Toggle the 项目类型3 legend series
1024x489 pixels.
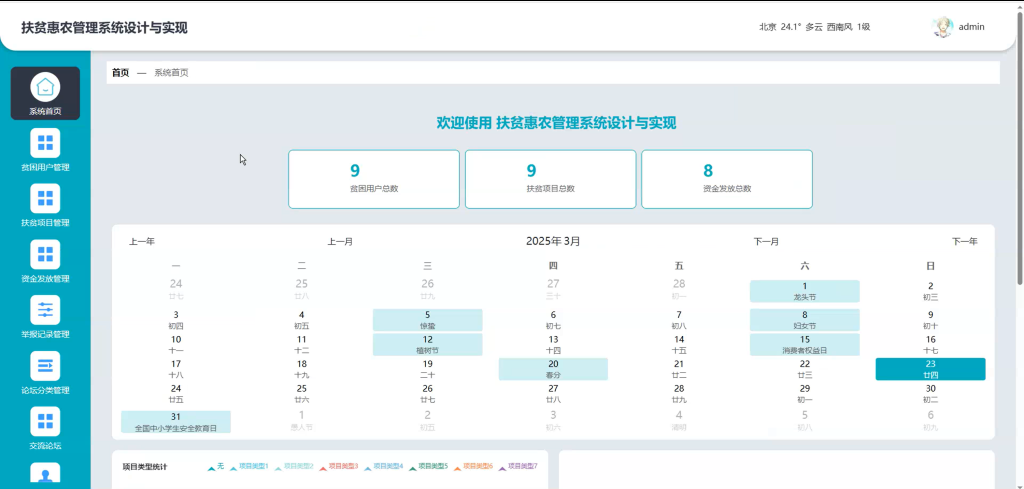click(x=339, y=467)
